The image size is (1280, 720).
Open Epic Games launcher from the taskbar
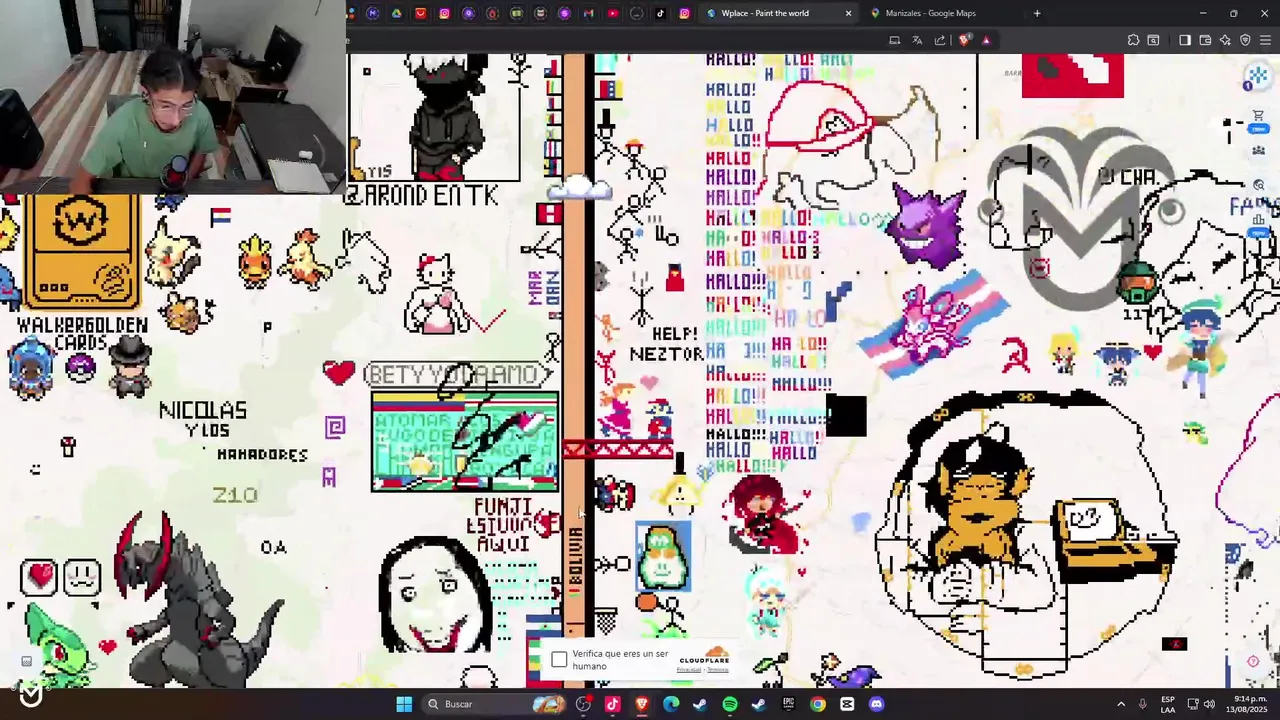point(789,704)
